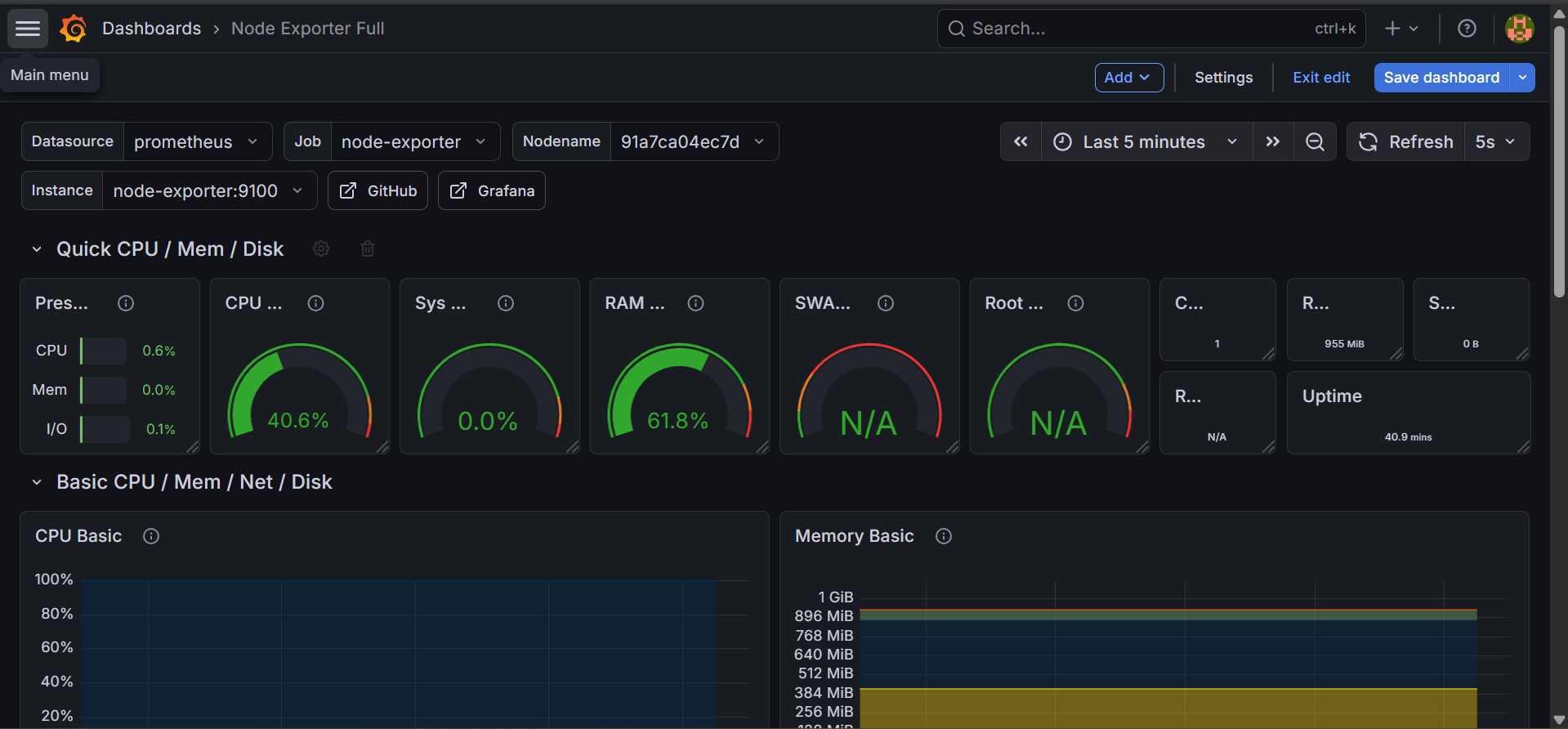Click the plus new item icon

click(x=1401, y=29)
